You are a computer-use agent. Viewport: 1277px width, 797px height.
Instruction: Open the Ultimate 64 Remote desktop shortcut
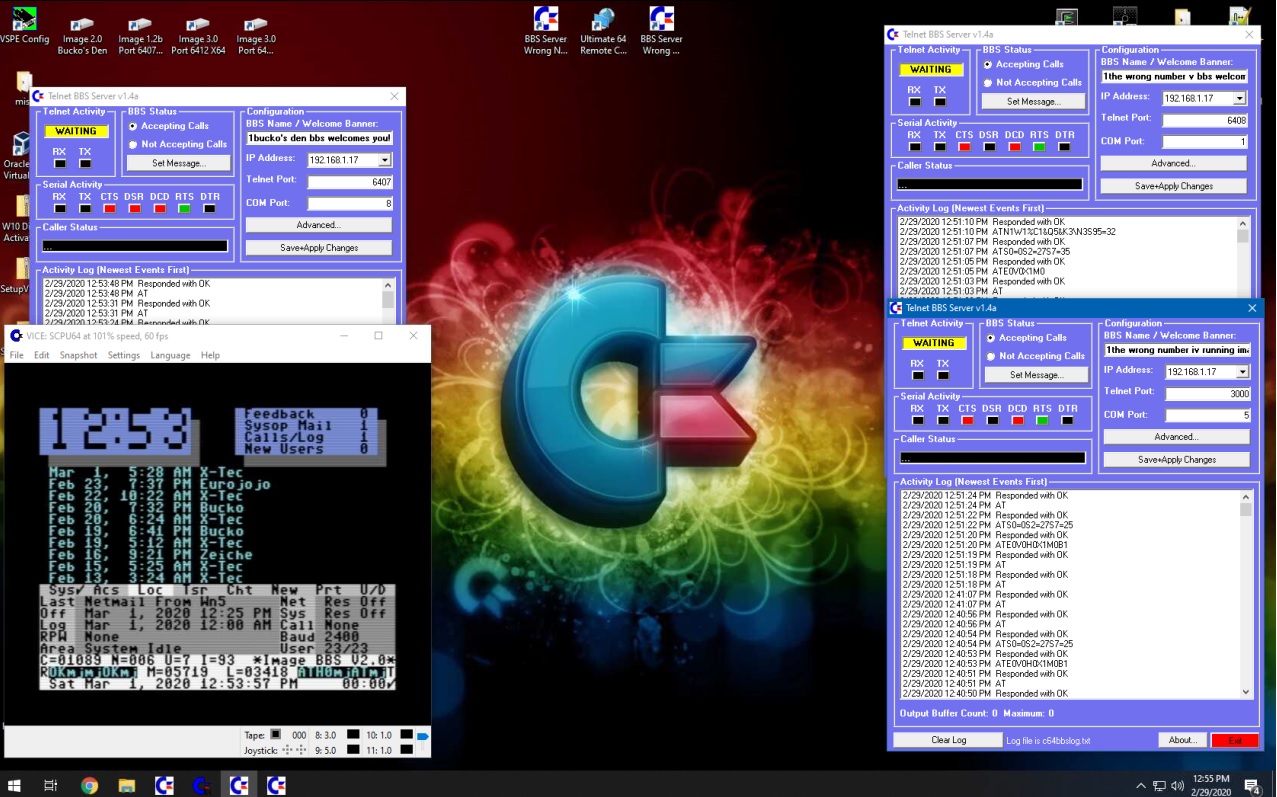pyautogui.click(x=603, y=30)
